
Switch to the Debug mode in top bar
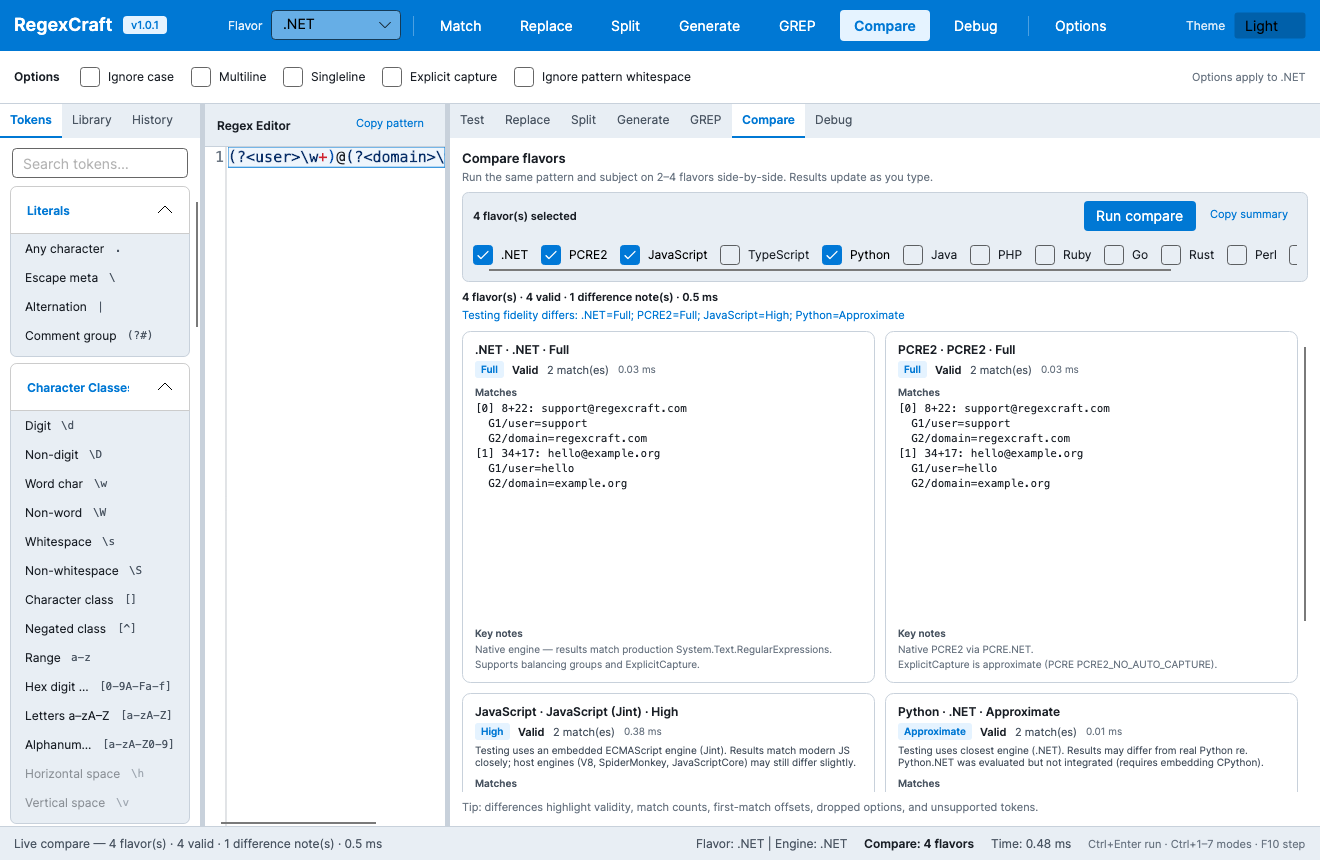click(975, 26)
